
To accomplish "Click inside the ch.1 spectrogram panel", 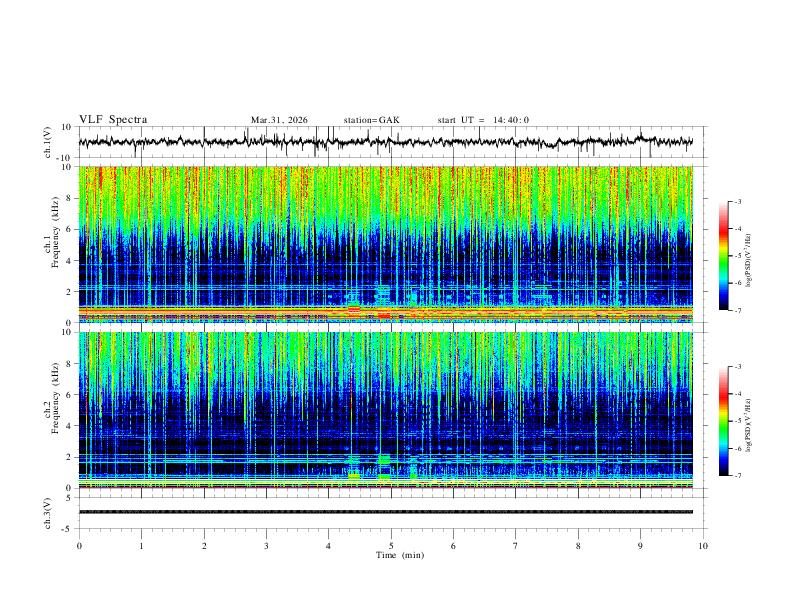I will [385, 244].
